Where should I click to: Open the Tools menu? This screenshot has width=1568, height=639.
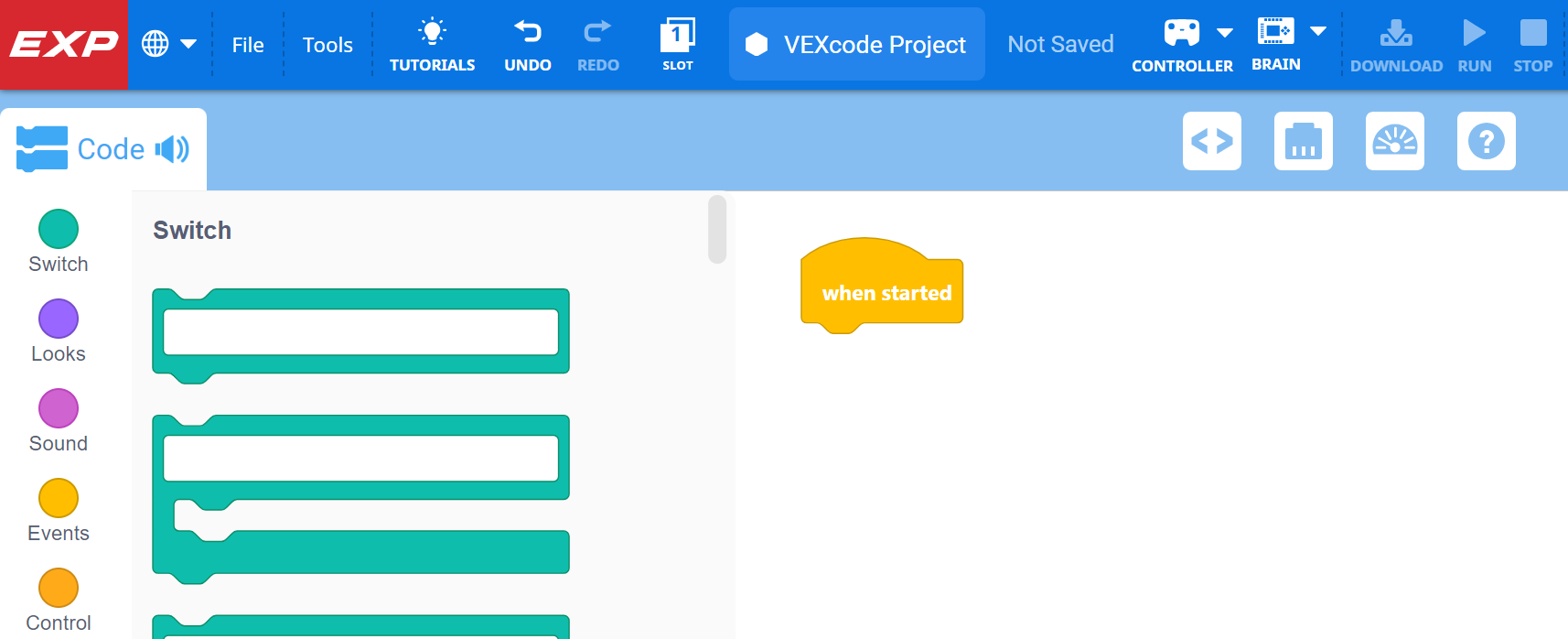click(328, 45)
